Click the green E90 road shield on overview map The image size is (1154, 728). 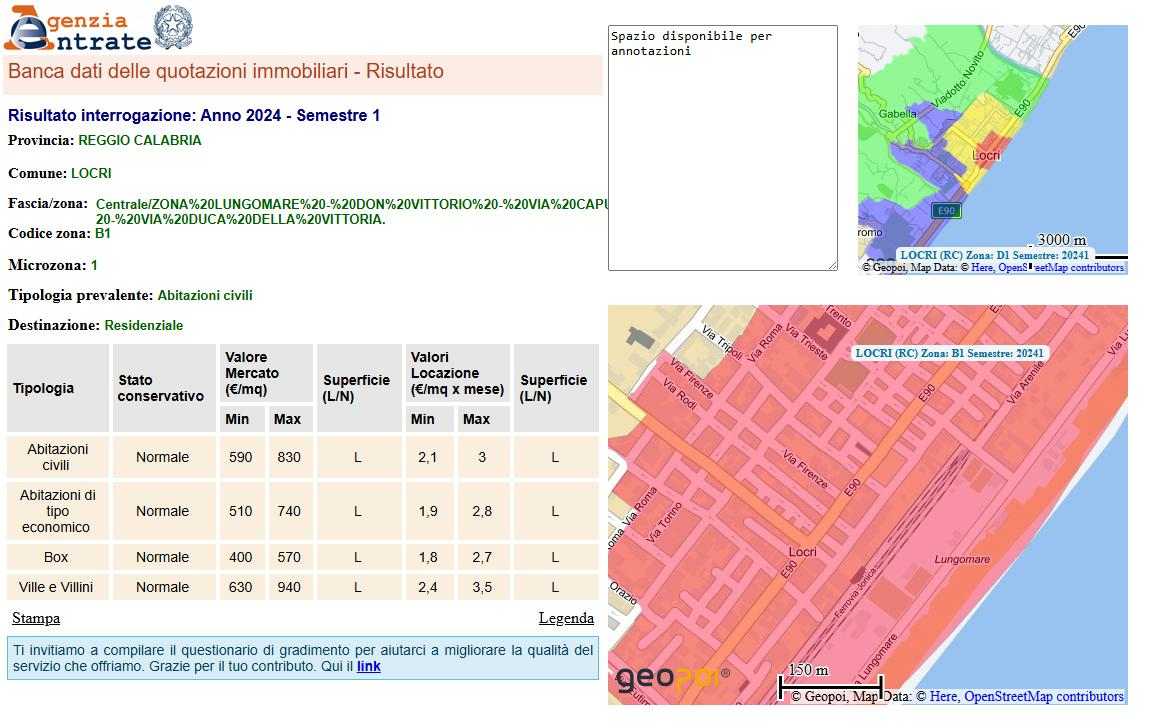(944, 210)
